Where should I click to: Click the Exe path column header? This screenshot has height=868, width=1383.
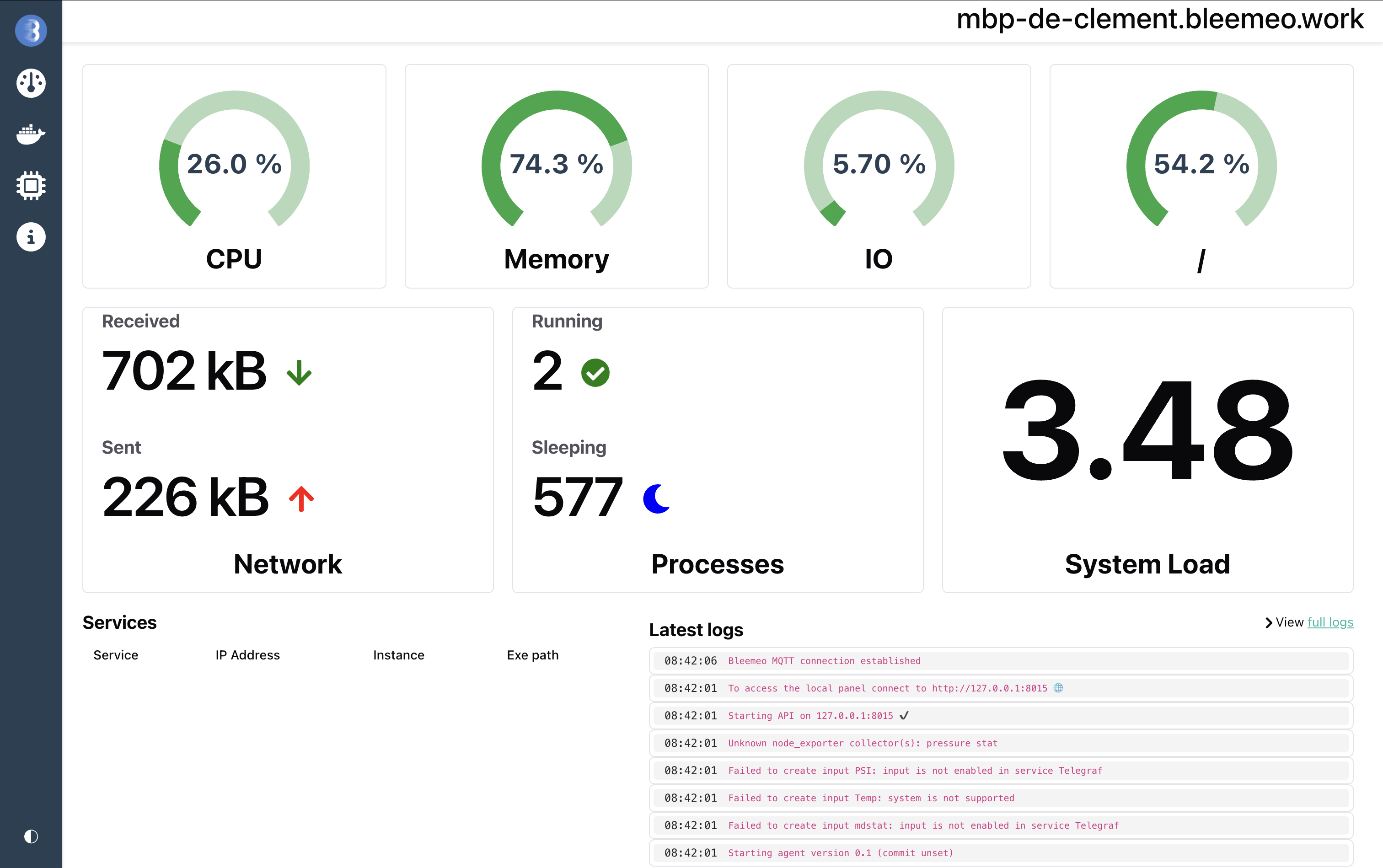click(532, 655)
